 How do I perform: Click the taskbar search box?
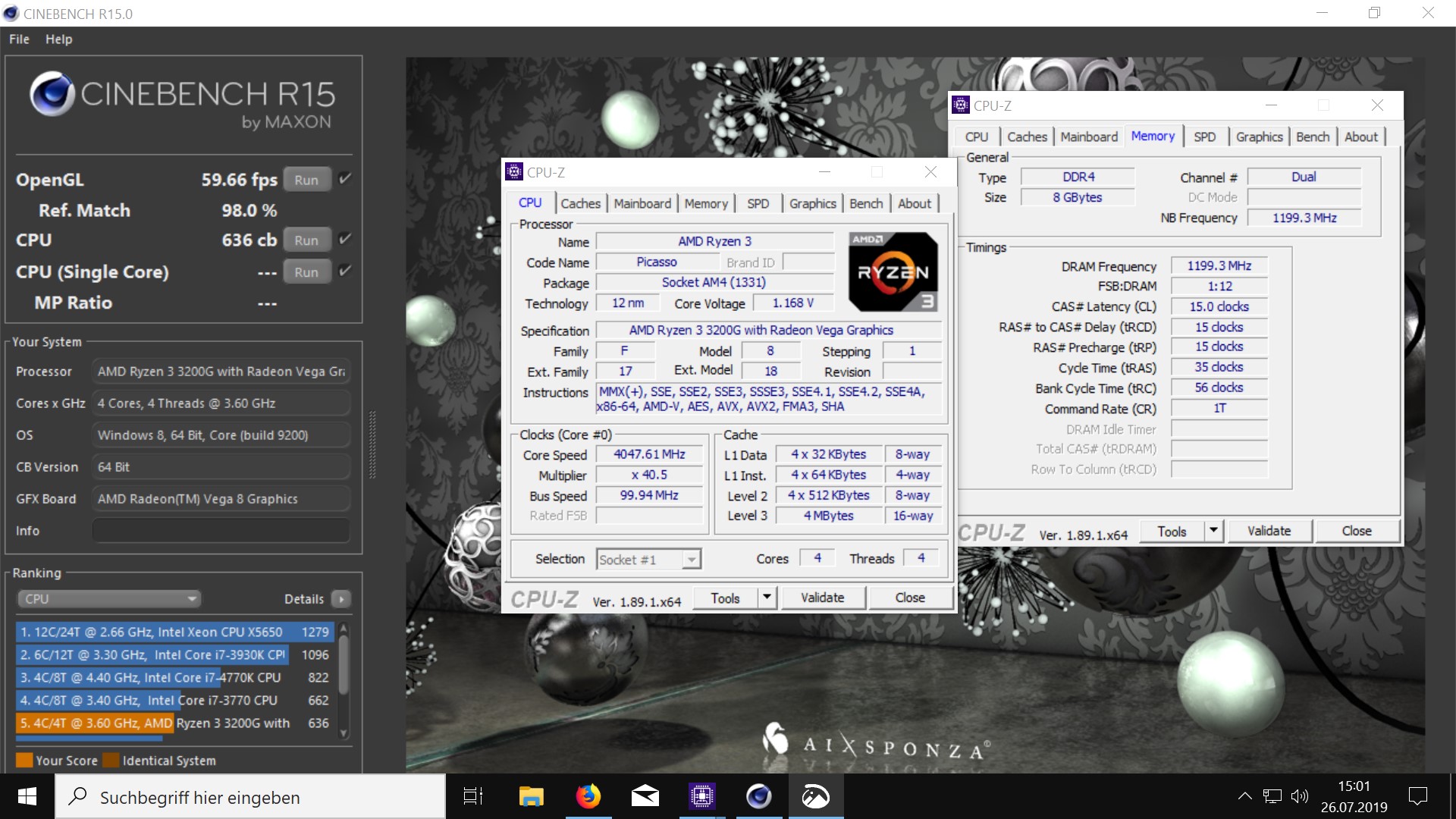point(250,797)
